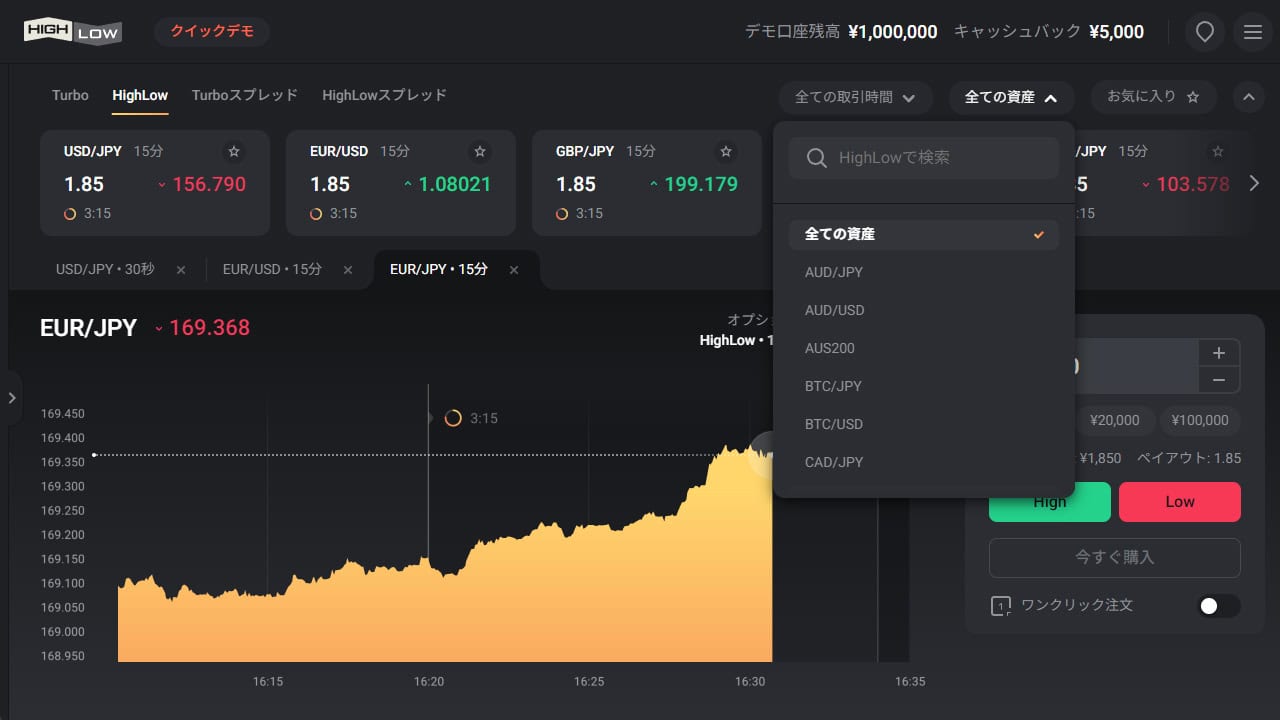
Task: Click 今すぐ購入 buy now button
Action: [1115, 558]
